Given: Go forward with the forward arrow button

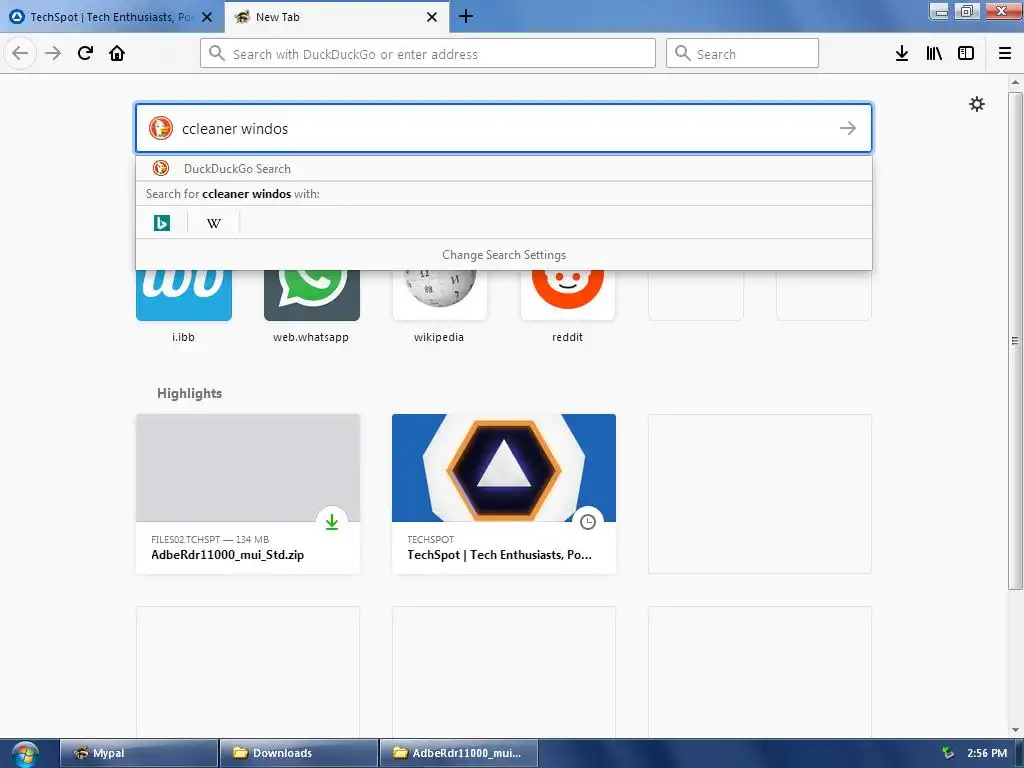Looking at the screenshot, I should point(53,53).
